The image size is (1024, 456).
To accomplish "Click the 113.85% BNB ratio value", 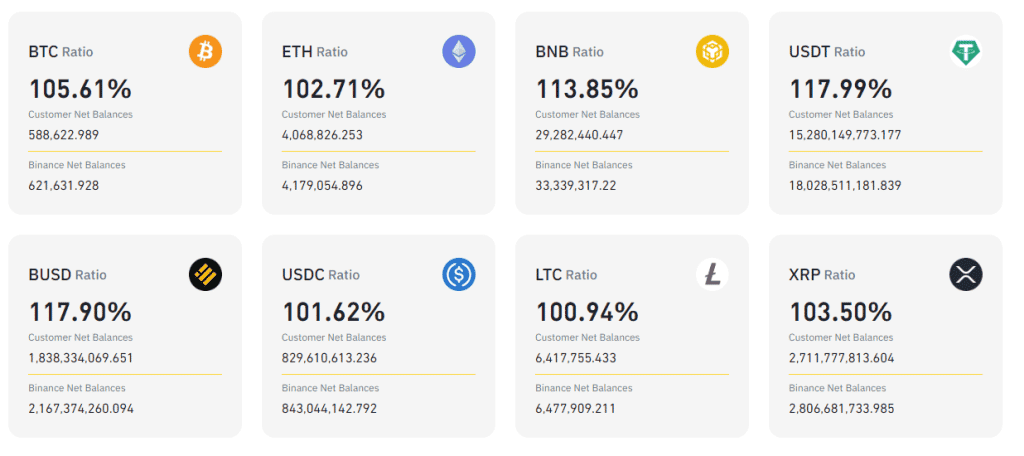I will (586, 89).
